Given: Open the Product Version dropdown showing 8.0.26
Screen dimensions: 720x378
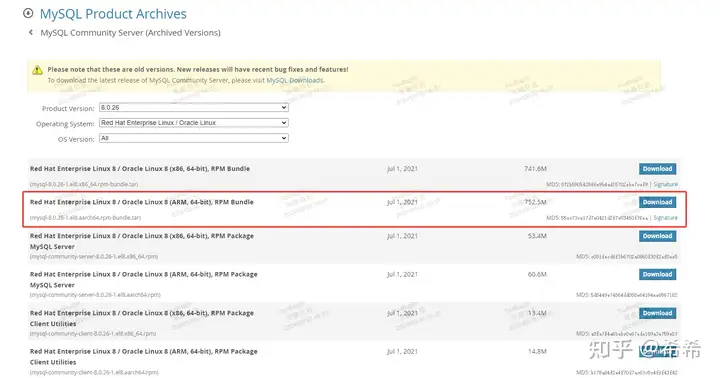Looking at the screenshot, I should coord(194,107).
